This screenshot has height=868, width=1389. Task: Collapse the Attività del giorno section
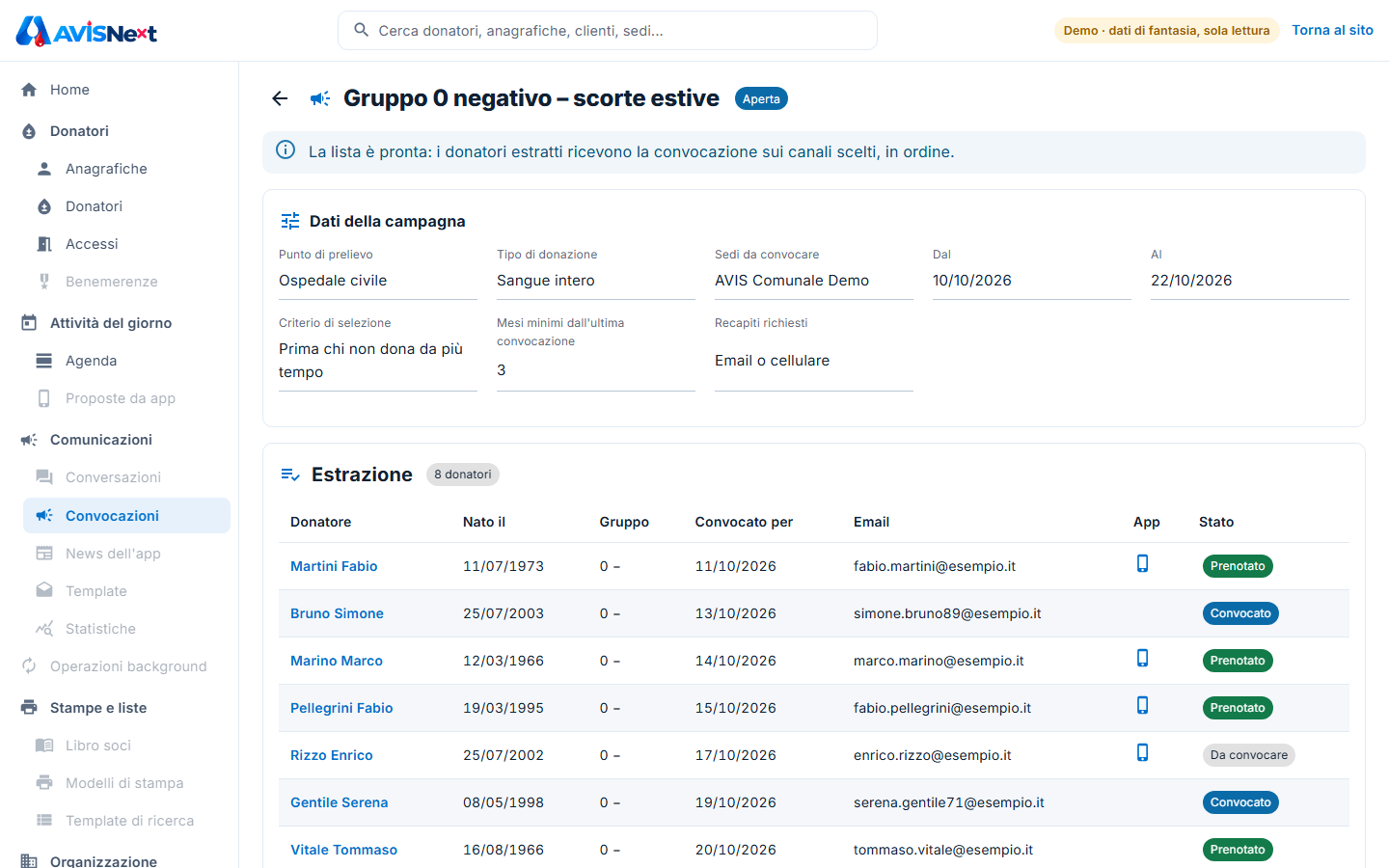[119, 323]
